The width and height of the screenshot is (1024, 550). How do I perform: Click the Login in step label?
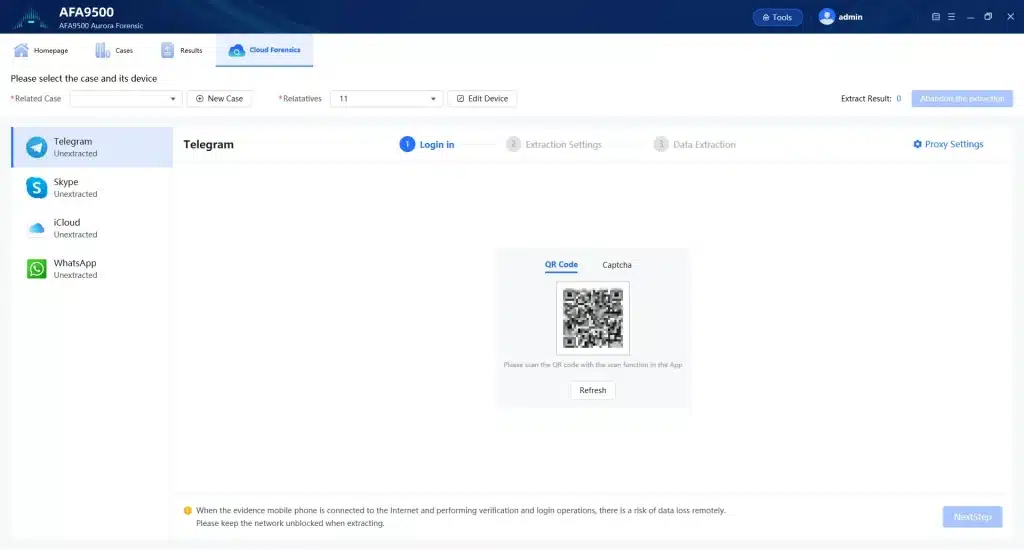(437, 144)
